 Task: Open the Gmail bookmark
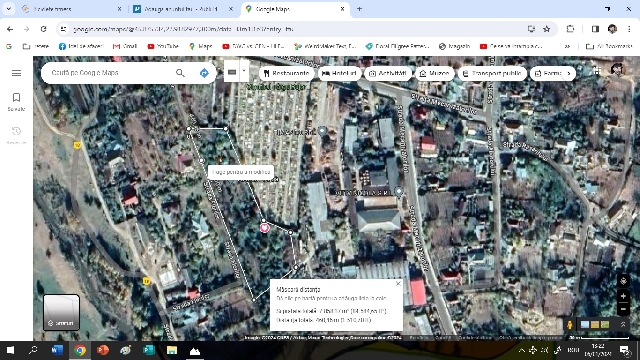[x=125, y=46]
